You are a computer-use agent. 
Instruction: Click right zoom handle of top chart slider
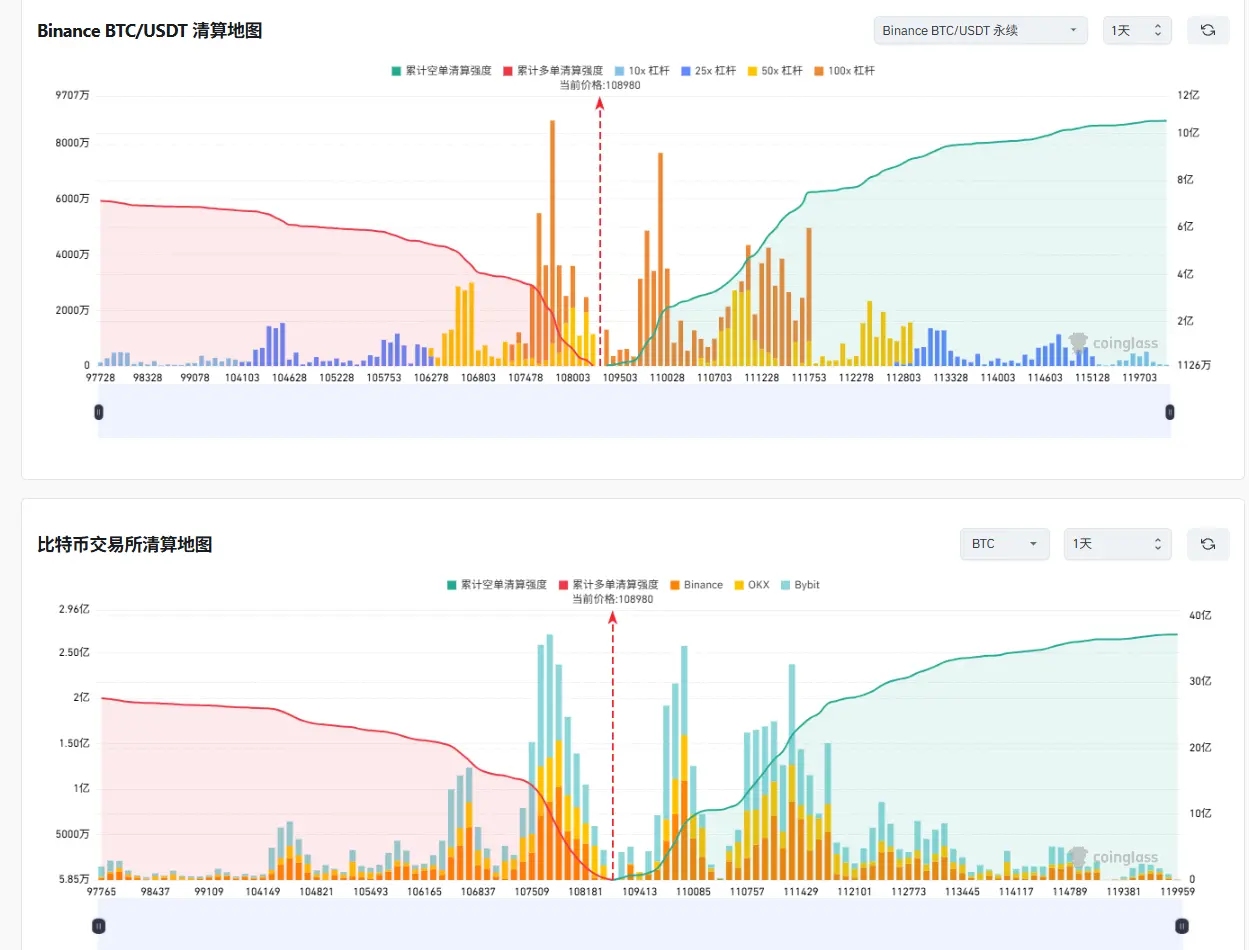[1170, 412]
